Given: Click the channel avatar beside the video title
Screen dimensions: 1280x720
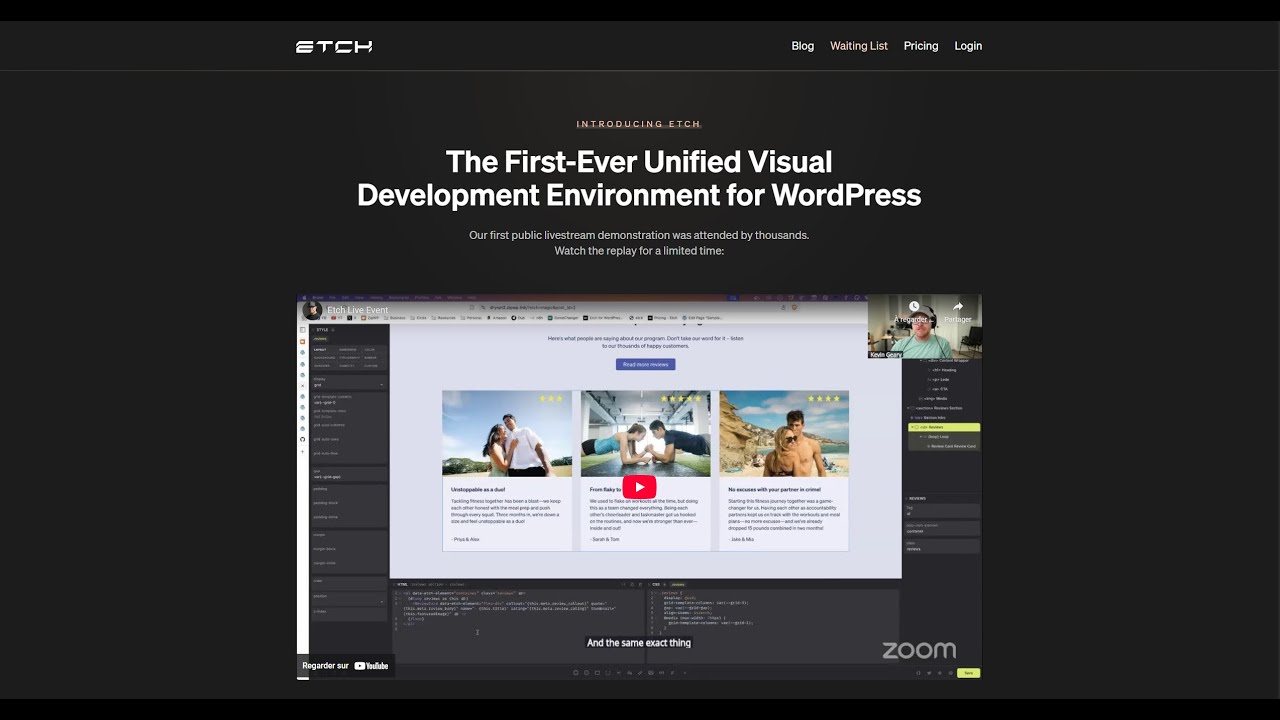Looking at the screenshot, I should pyautogui.click(x=312, y=310).
